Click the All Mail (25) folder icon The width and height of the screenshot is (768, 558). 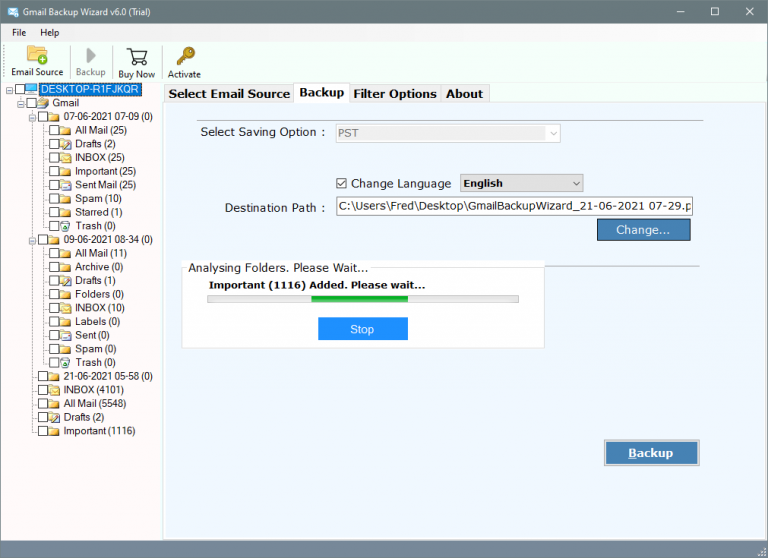click(66, 130)
